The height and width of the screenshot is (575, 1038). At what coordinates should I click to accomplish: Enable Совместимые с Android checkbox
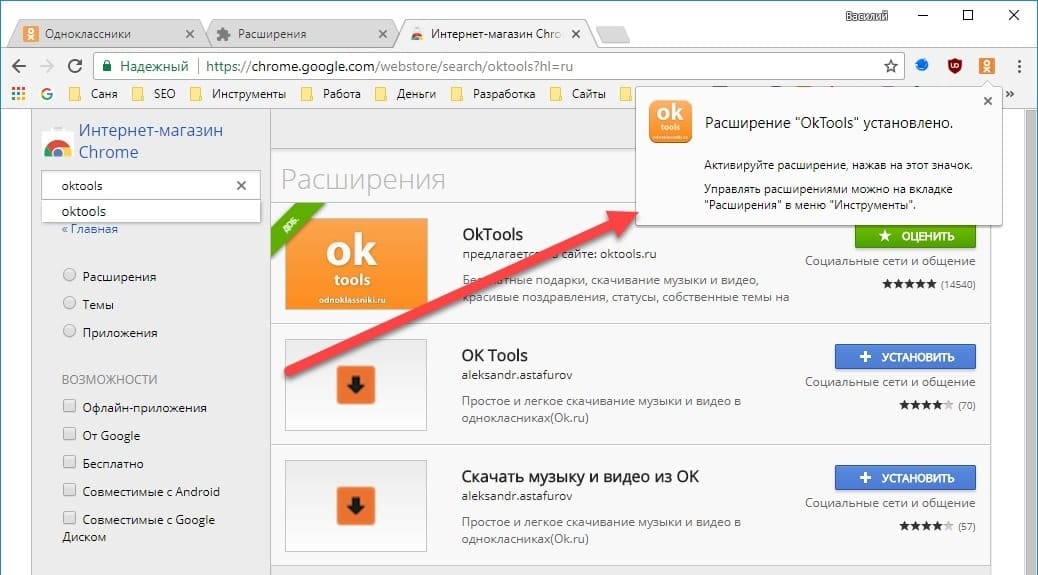point(69,490)
